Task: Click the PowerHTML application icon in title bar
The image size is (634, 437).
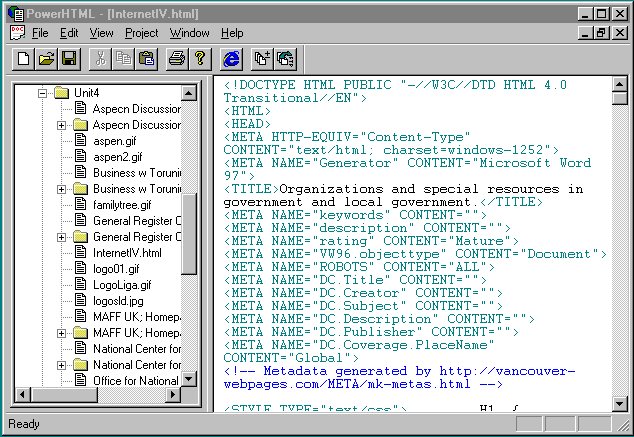Action: coord(16,14)
